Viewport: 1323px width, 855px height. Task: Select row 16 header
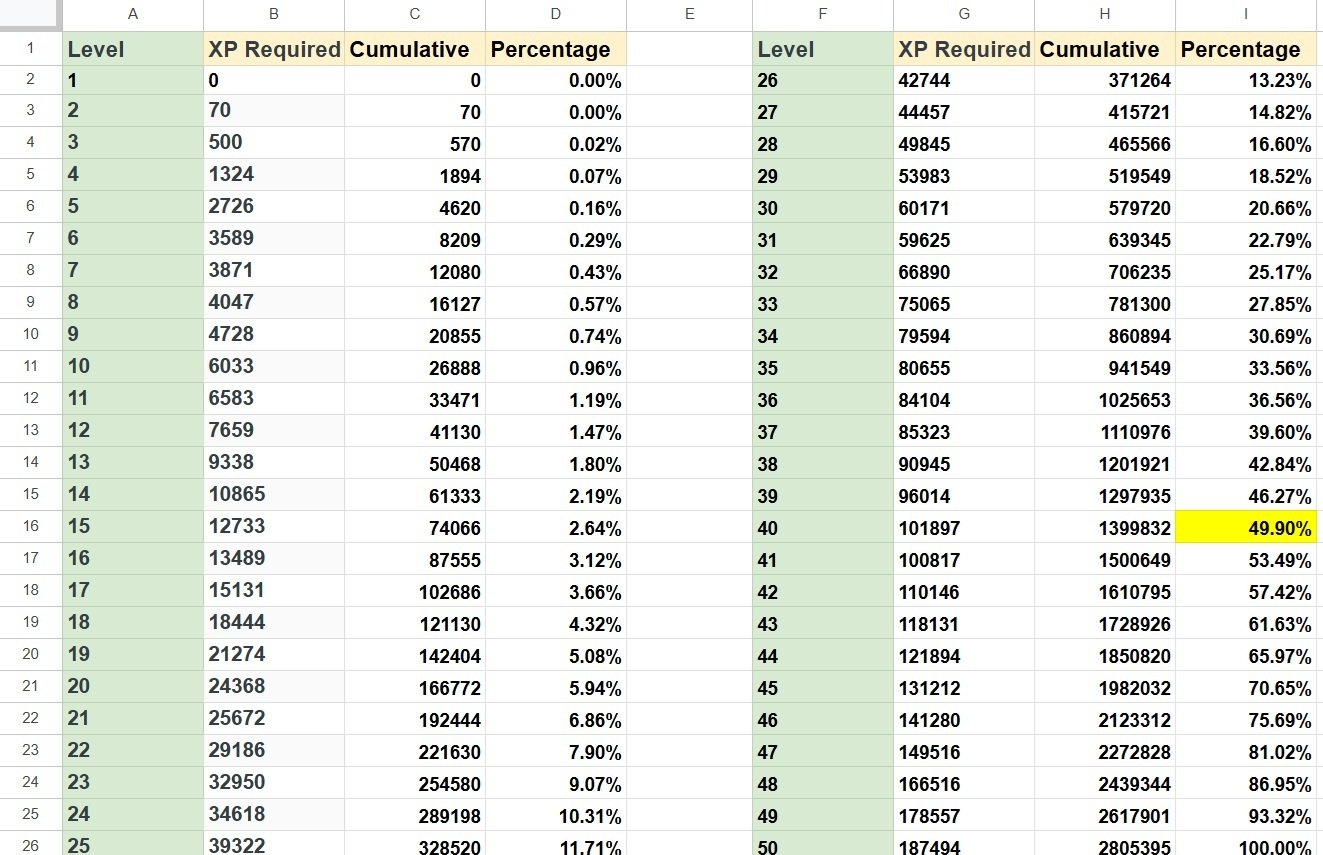tap(30, 526)
